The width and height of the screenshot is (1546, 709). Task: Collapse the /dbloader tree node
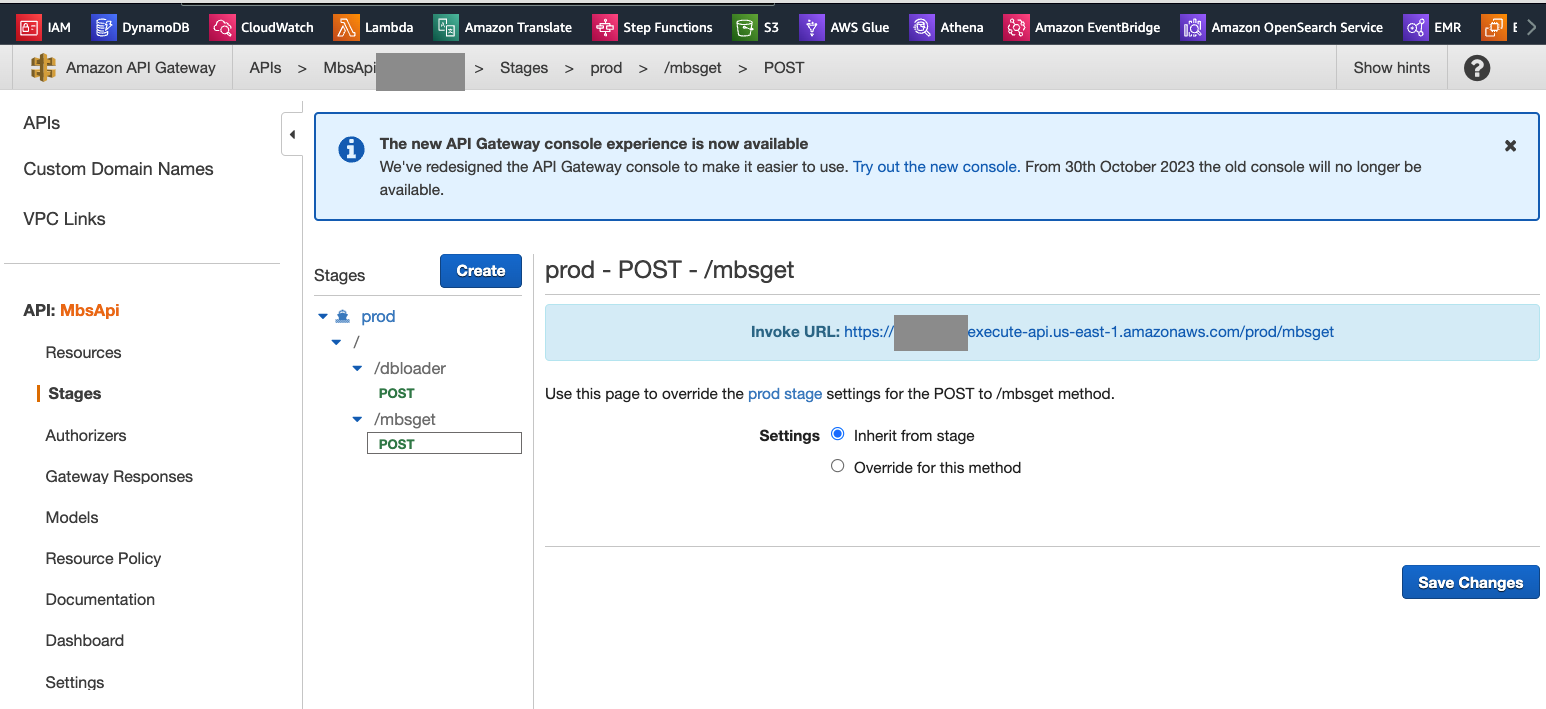click(x=357, y=369)
